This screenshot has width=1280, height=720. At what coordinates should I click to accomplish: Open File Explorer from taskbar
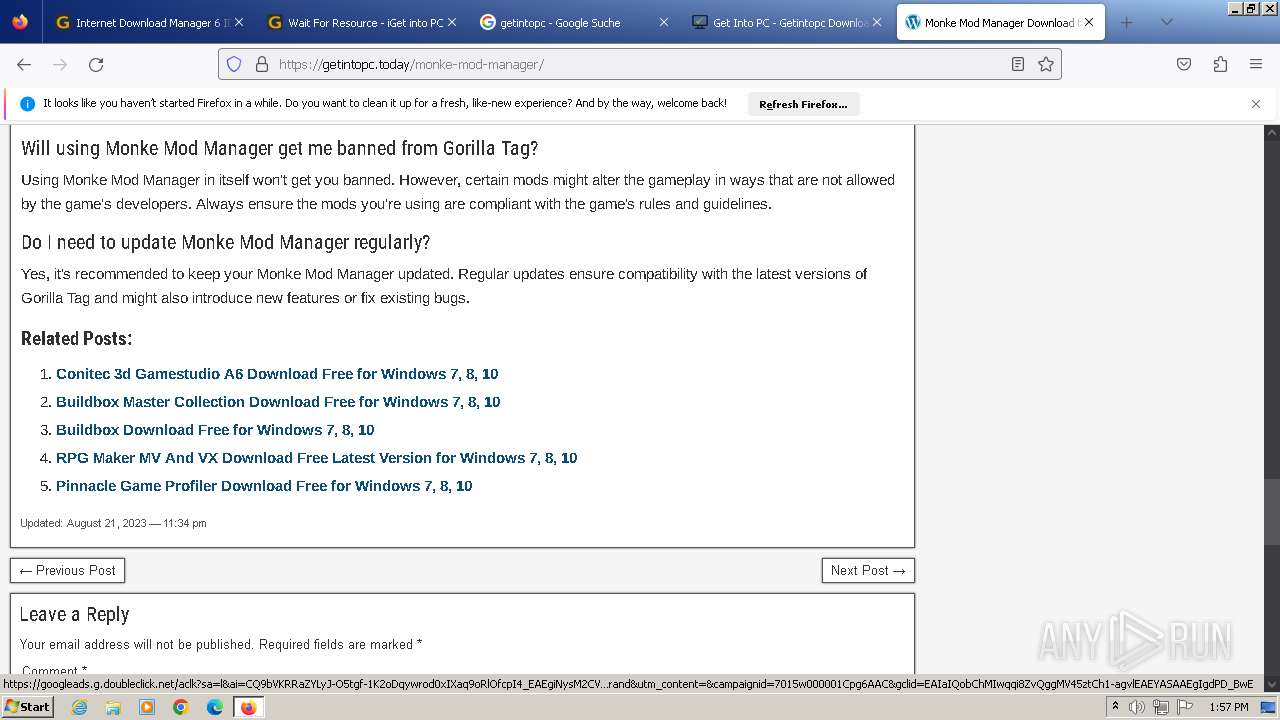point(113,707)
